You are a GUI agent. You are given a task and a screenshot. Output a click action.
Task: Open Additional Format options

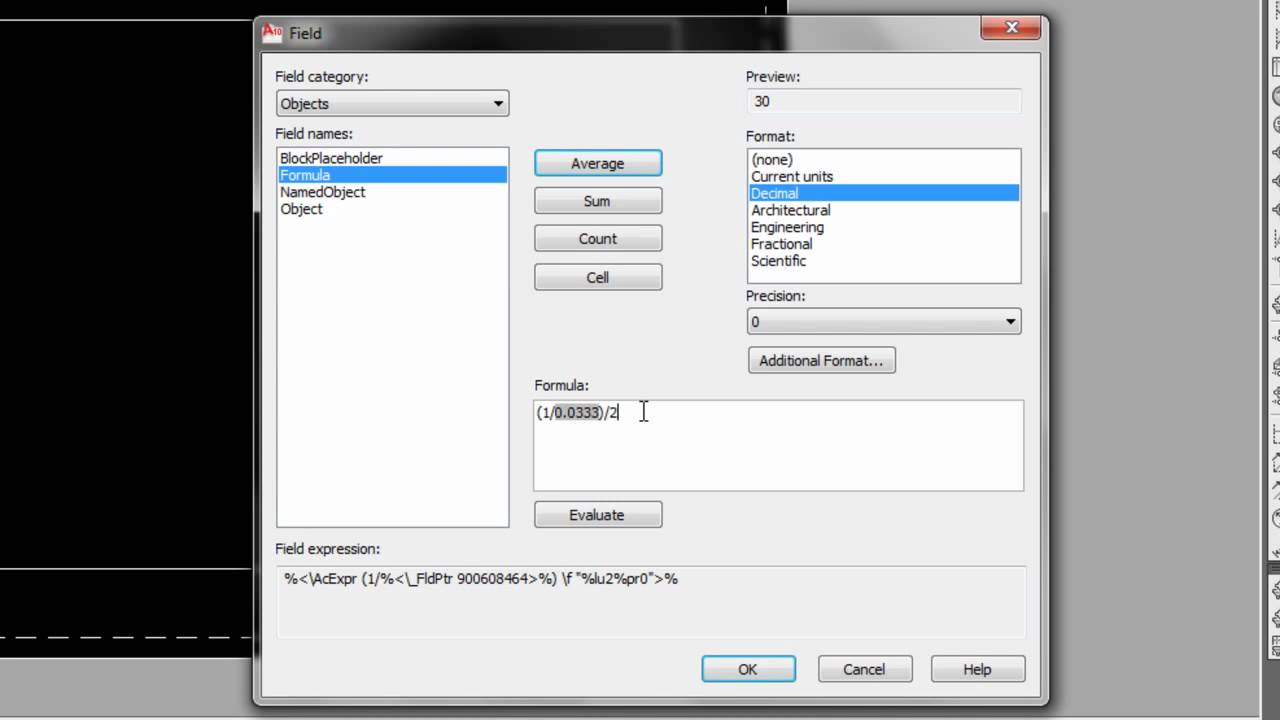822,361
